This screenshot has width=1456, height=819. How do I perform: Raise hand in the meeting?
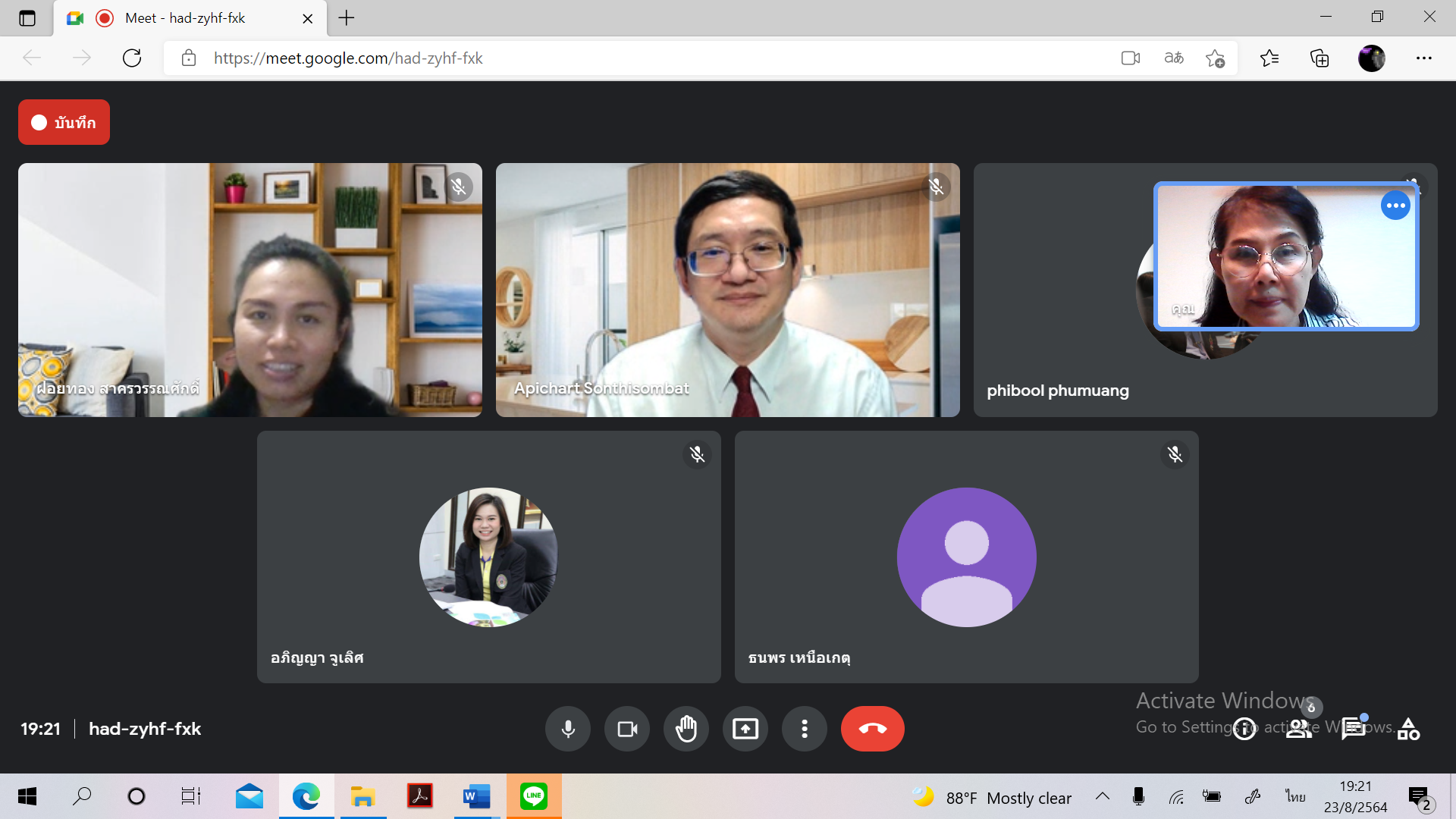pyautogui.click(x=686, y=729)
